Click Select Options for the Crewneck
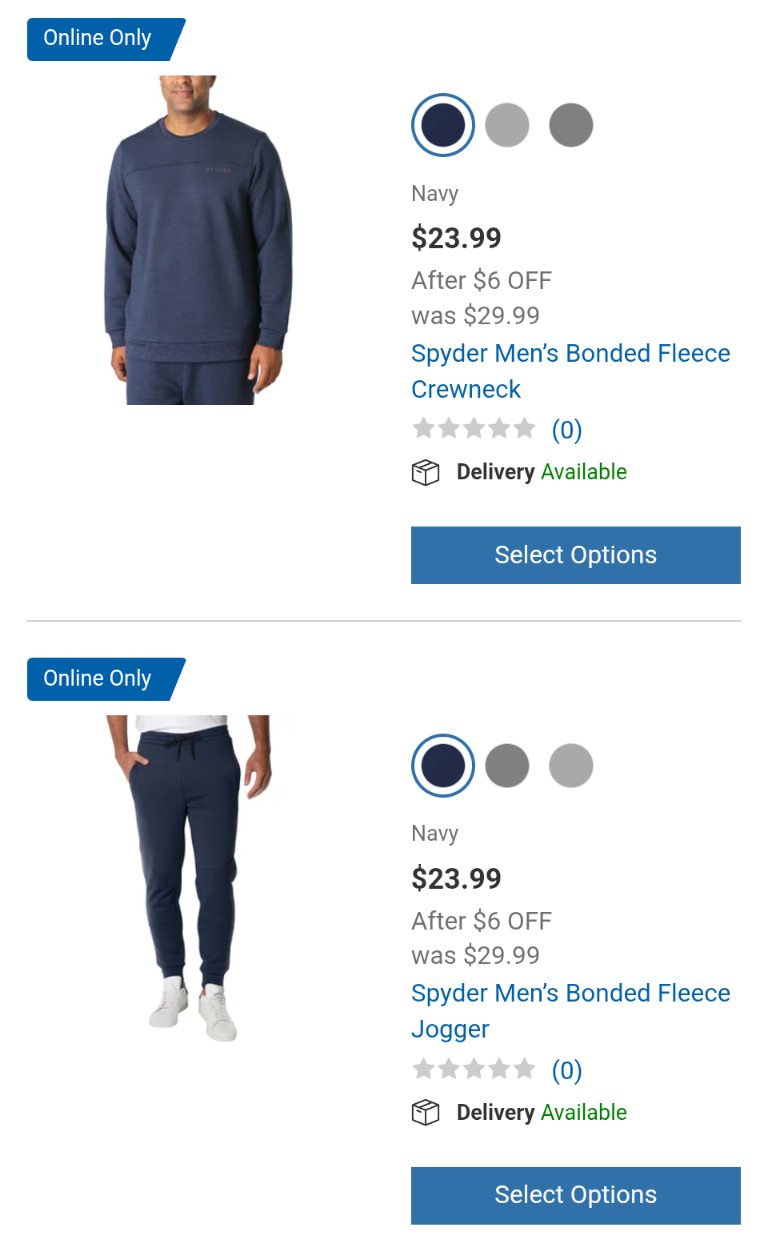 click(x=576, y=555)
